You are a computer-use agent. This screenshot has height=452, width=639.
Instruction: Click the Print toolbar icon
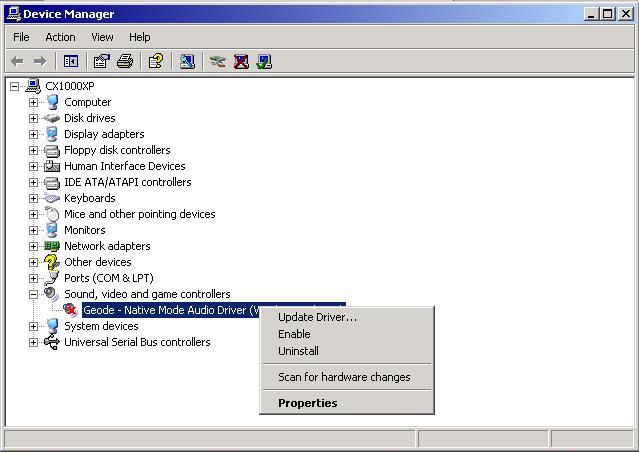125,62
